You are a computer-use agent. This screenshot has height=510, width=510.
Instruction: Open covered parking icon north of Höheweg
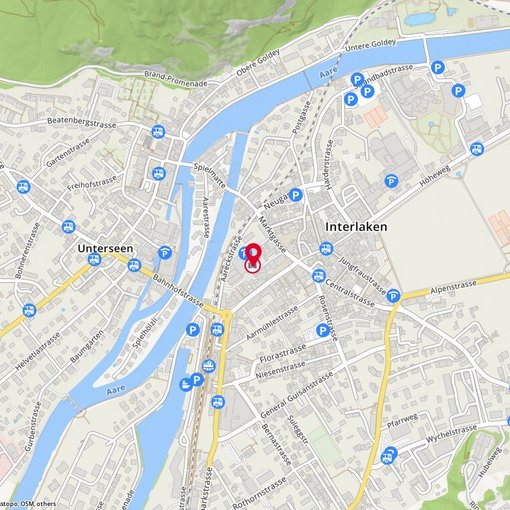391,181
